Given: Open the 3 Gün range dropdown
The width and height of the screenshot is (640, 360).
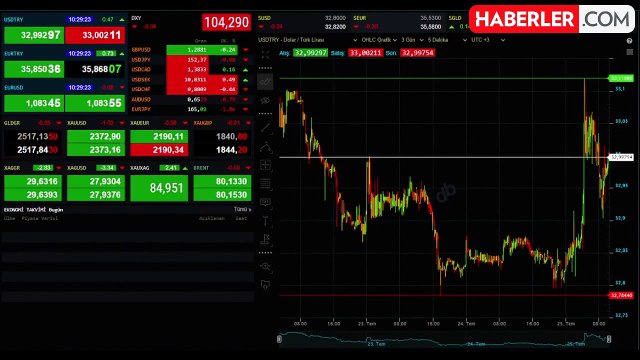Looking at the screenshot, I should (412, 40).
